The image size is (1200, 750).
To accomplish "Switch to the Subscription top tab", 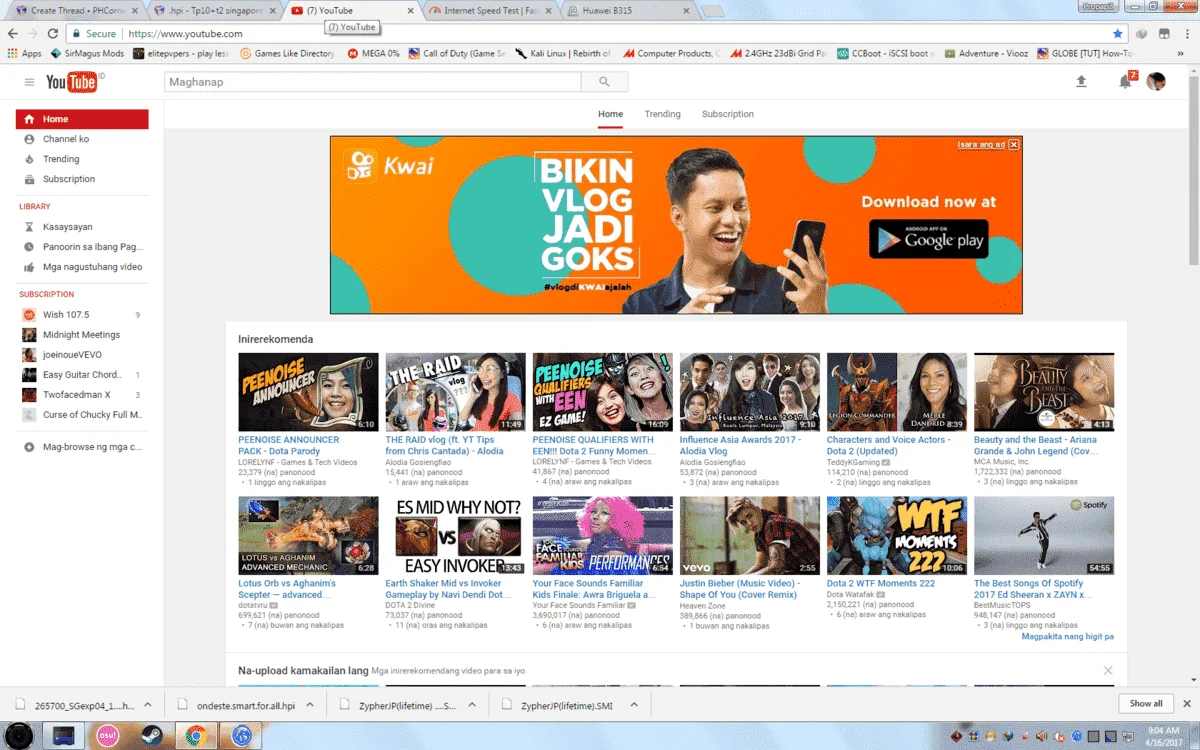I will (728, 114).
